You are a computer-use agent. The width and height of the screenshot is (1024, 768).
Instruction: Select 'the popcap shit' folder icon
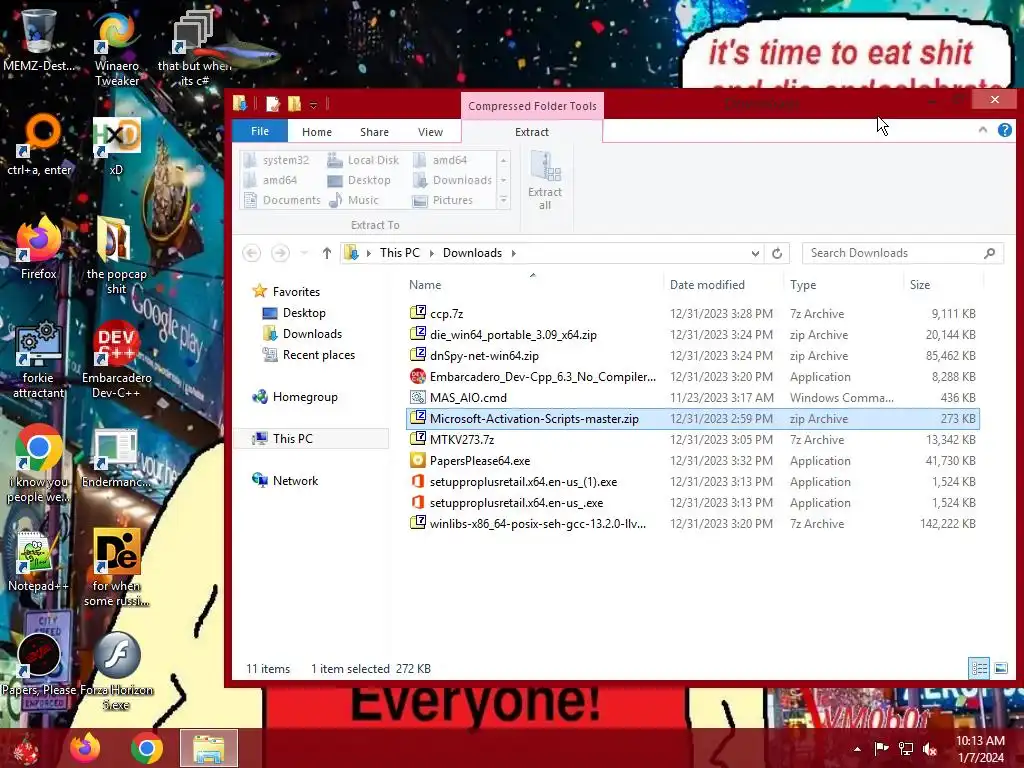point(116,256)
